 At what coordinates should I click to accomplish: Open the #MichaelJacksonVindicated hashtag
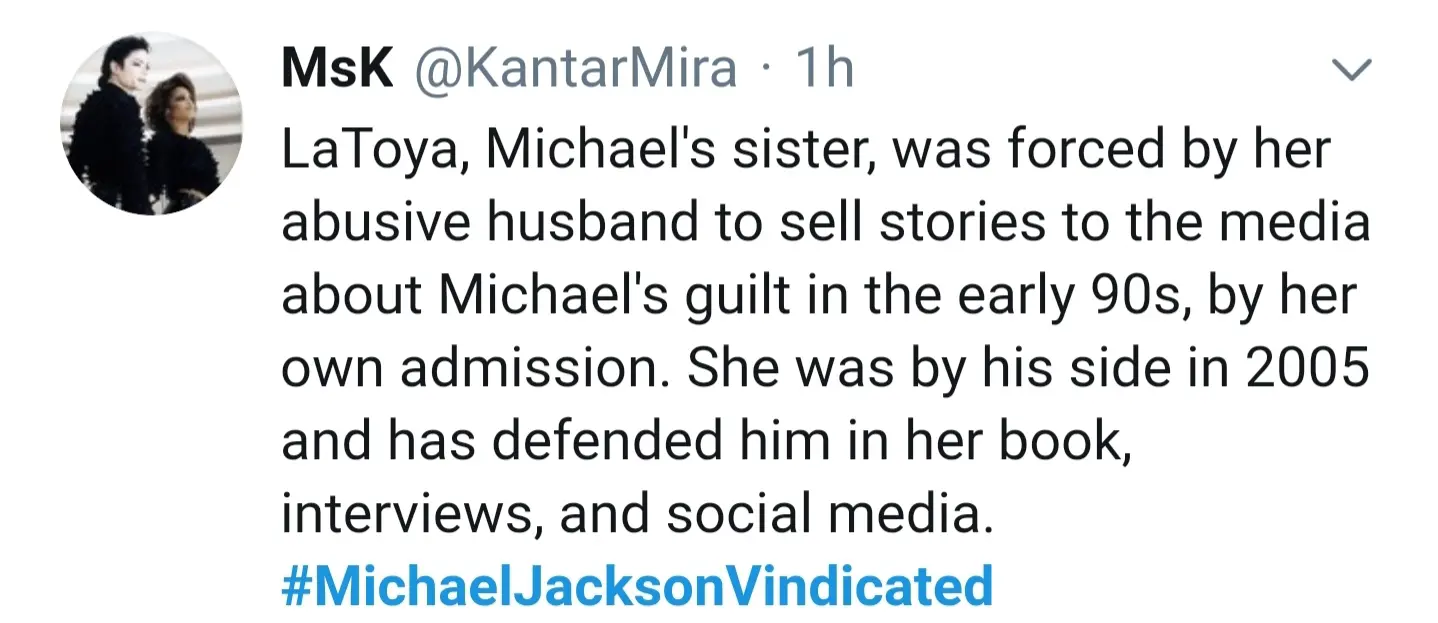tap(637, 586)
